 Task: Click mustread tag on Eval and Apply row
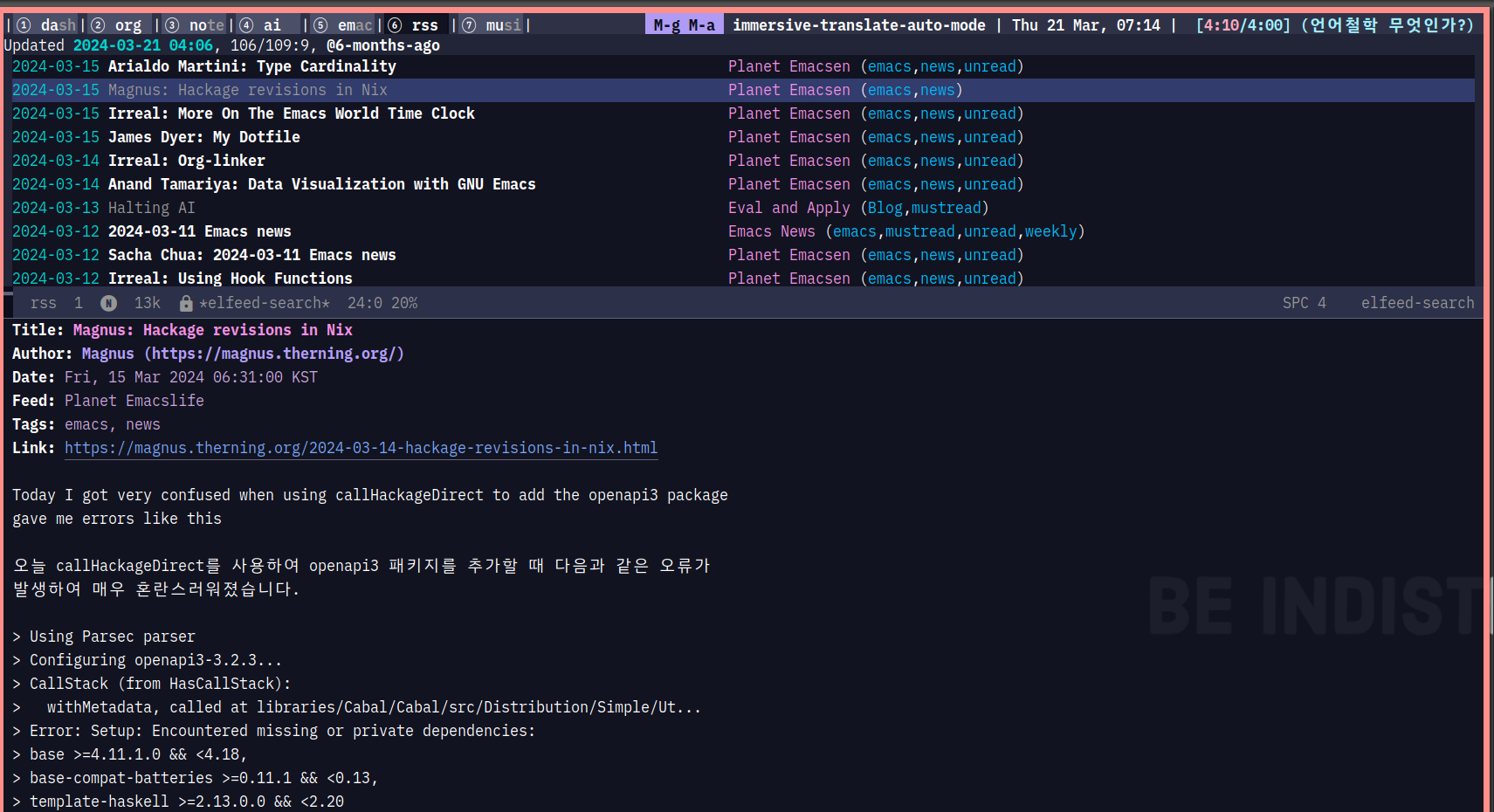click(x=947, y=208)
